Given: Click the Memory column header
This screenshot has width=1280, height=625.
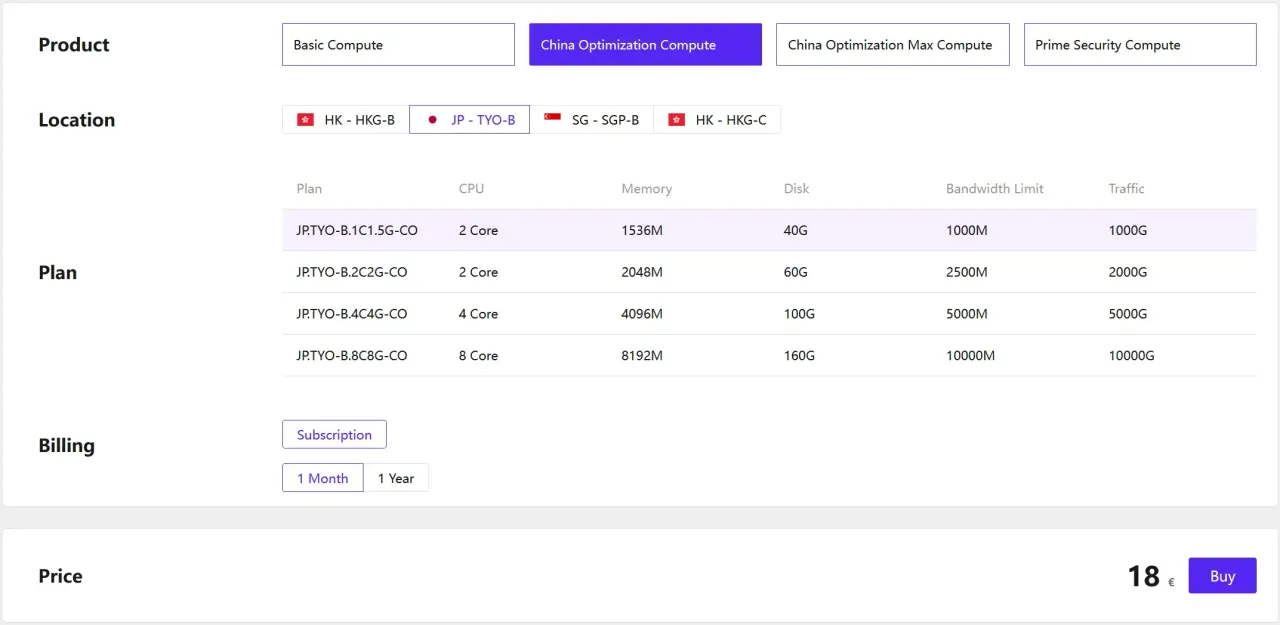Looking at the screenshot, I should [x=646, y=188].
